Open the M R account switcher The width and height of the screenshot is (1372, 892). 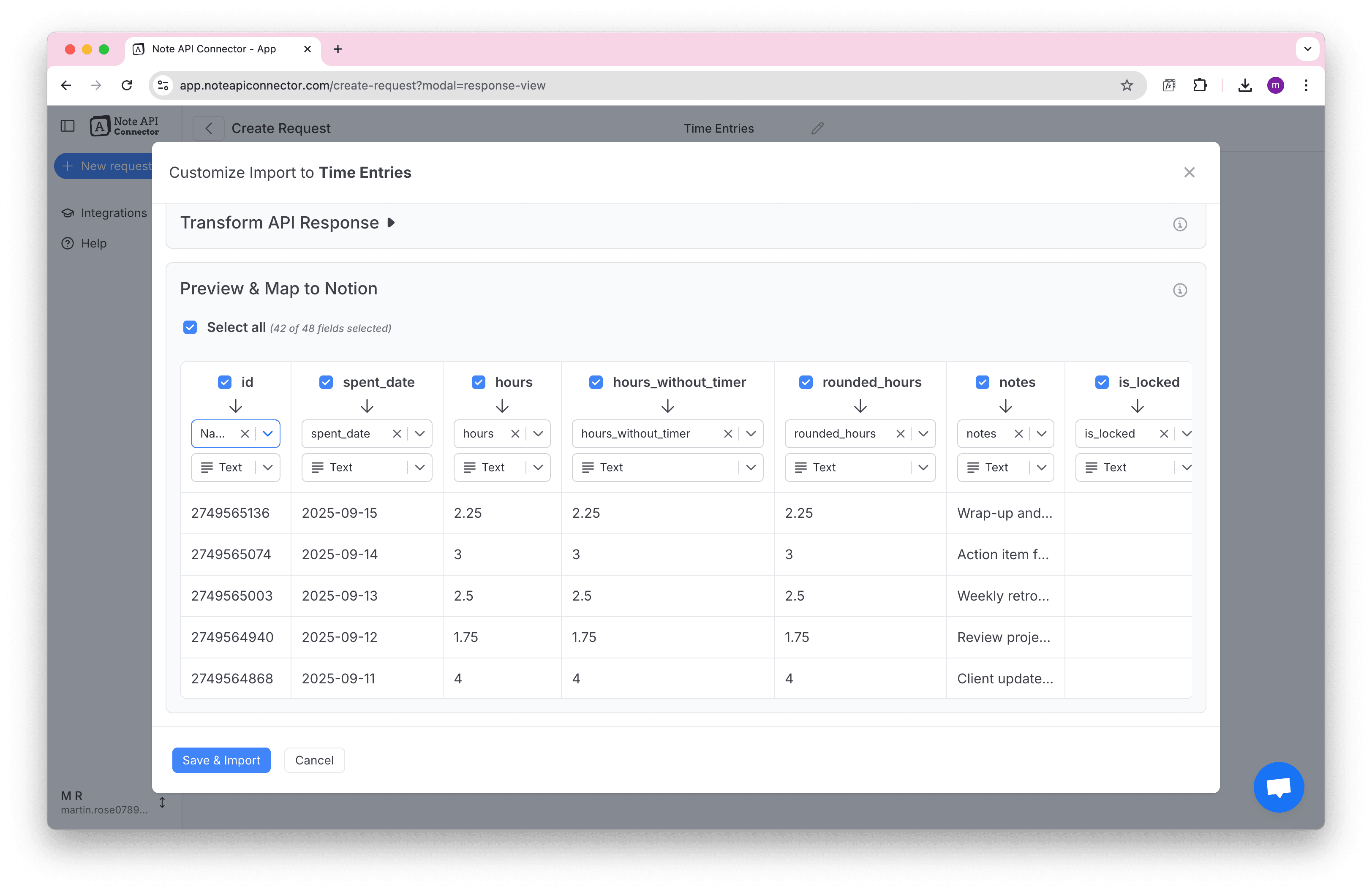114,802
